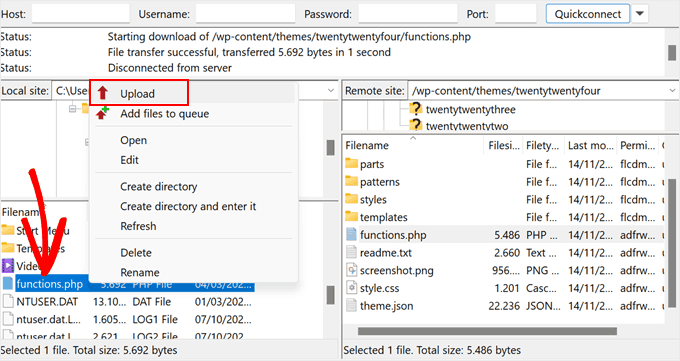Image resolution: width=680 pixels, height=361 pixels.
Task: Select the twentytwentythree remote tree folder
Action: click(x=471, y=109)
